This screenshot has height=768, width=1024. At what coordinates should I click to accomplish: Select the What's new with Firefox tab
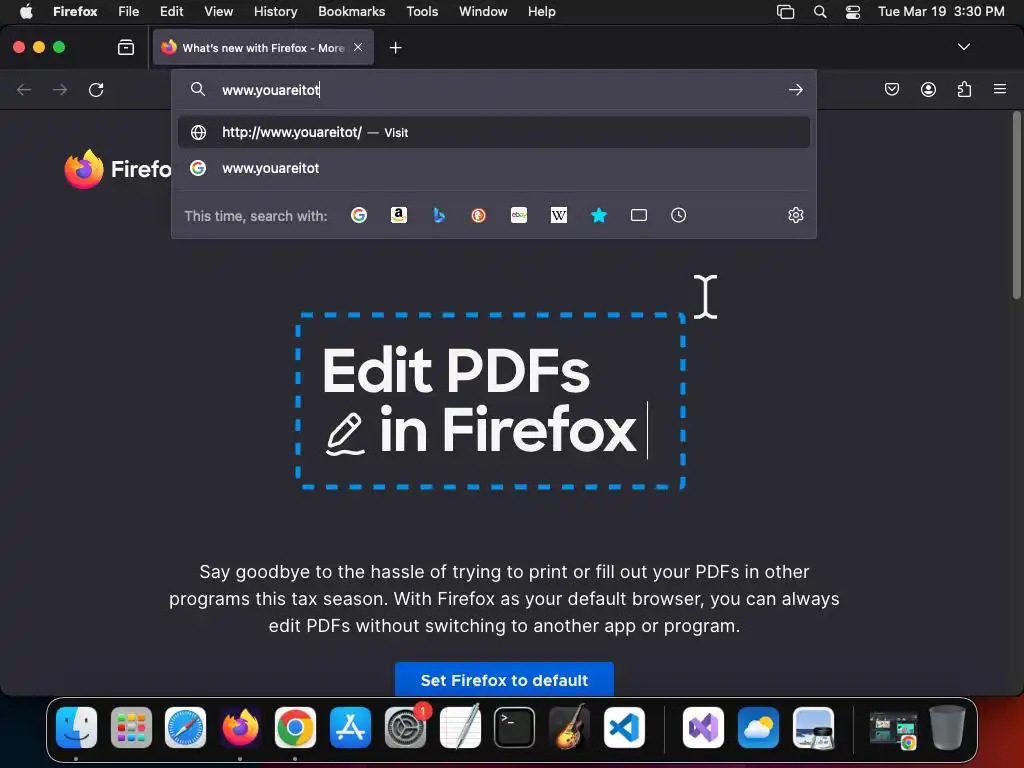coord(263,48)
